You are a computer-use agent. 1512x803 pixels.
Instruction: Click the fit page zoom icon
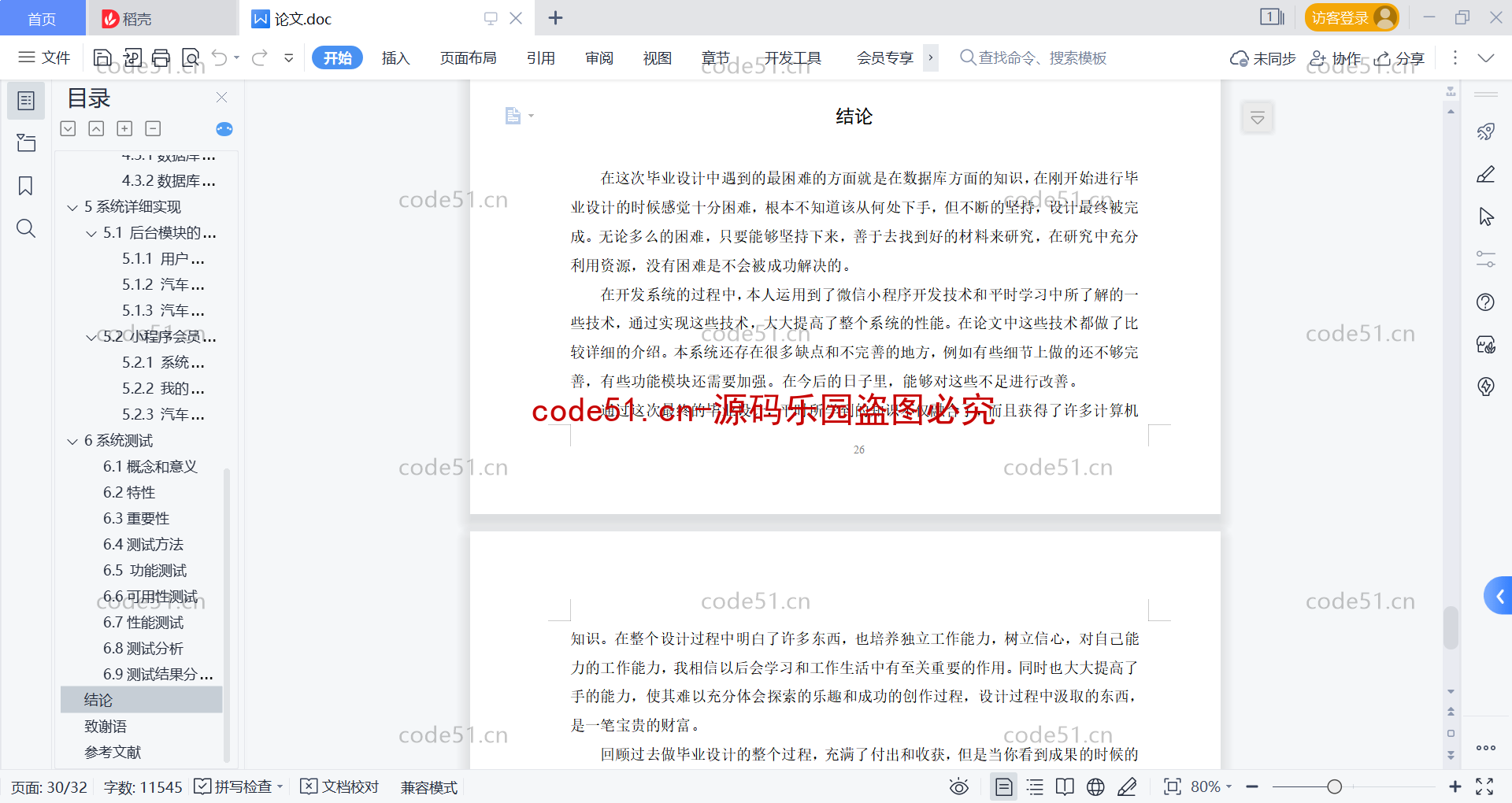coord(1173,786)
